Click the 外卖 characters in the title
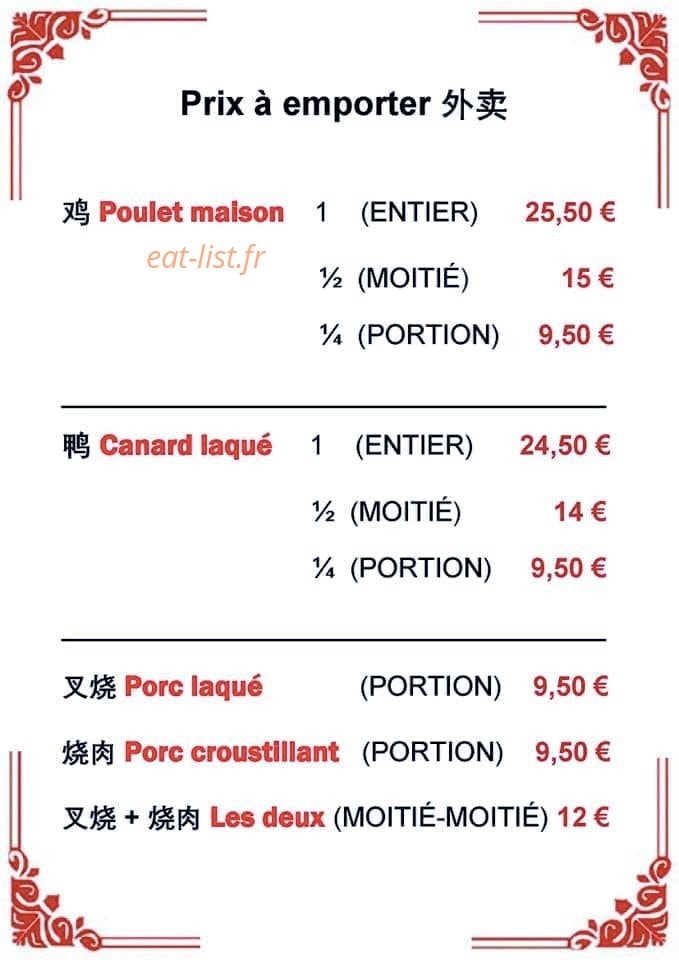Viewport: 679px width, 960px height. pos(474,104)
